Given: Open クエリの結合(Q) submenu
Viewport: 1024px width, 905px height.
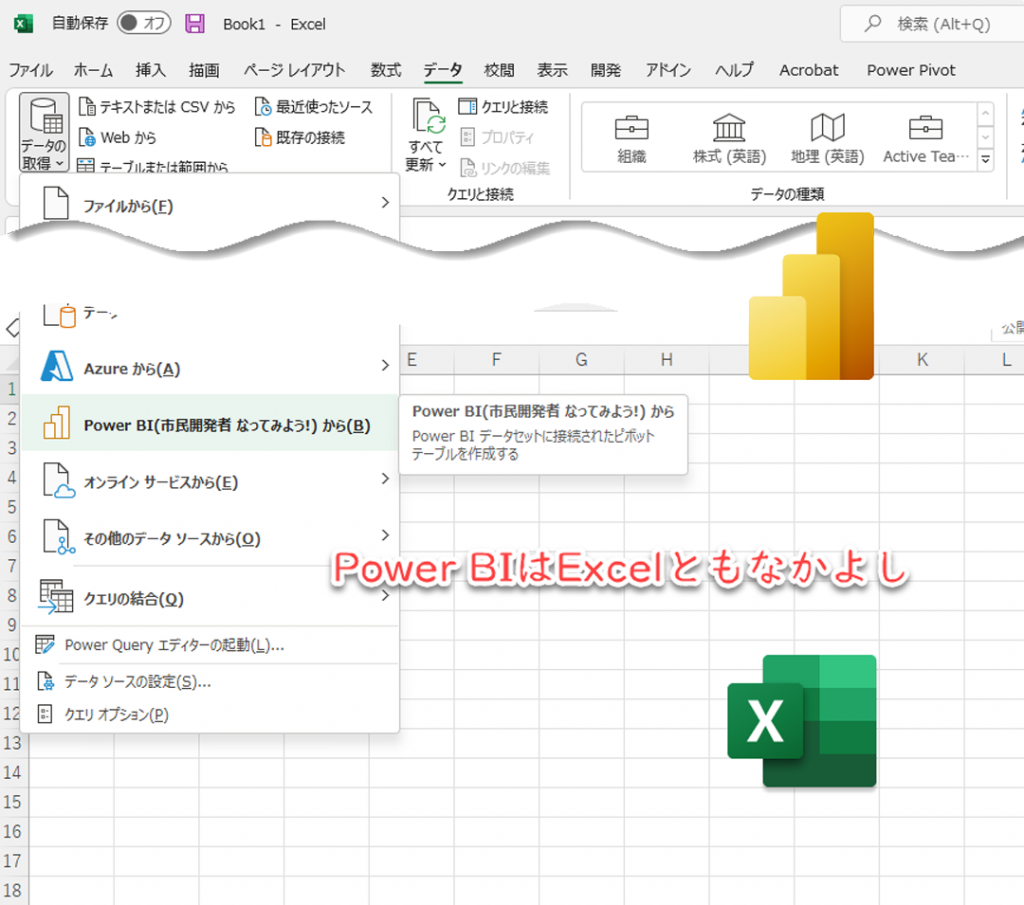Looking at the screenshot, I should (x=210, y=597).
